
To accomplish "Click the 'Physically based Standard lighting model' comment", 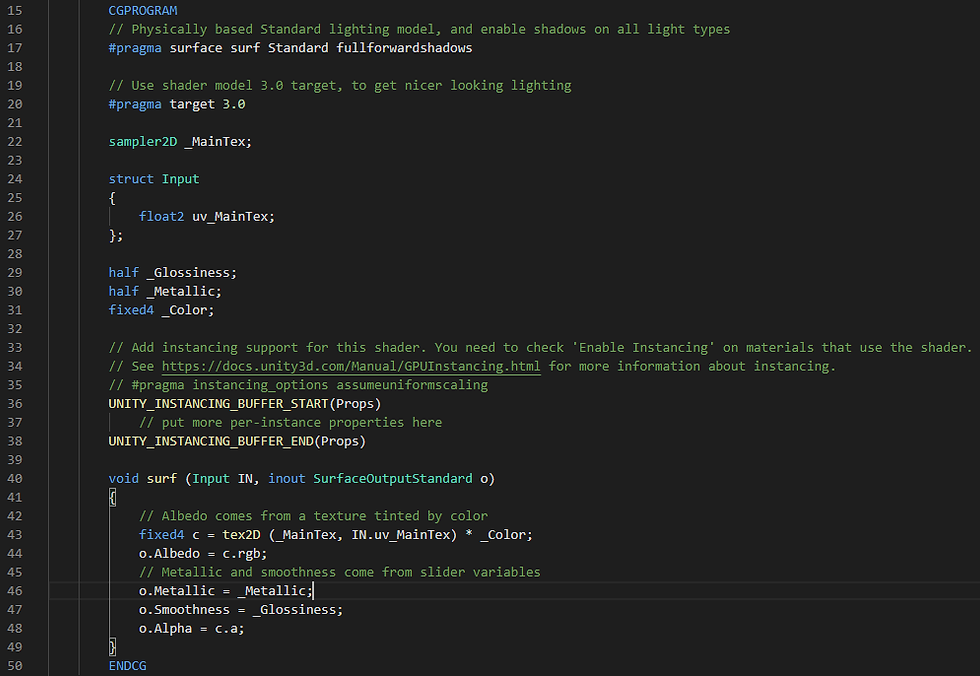I will coord(419,29).
